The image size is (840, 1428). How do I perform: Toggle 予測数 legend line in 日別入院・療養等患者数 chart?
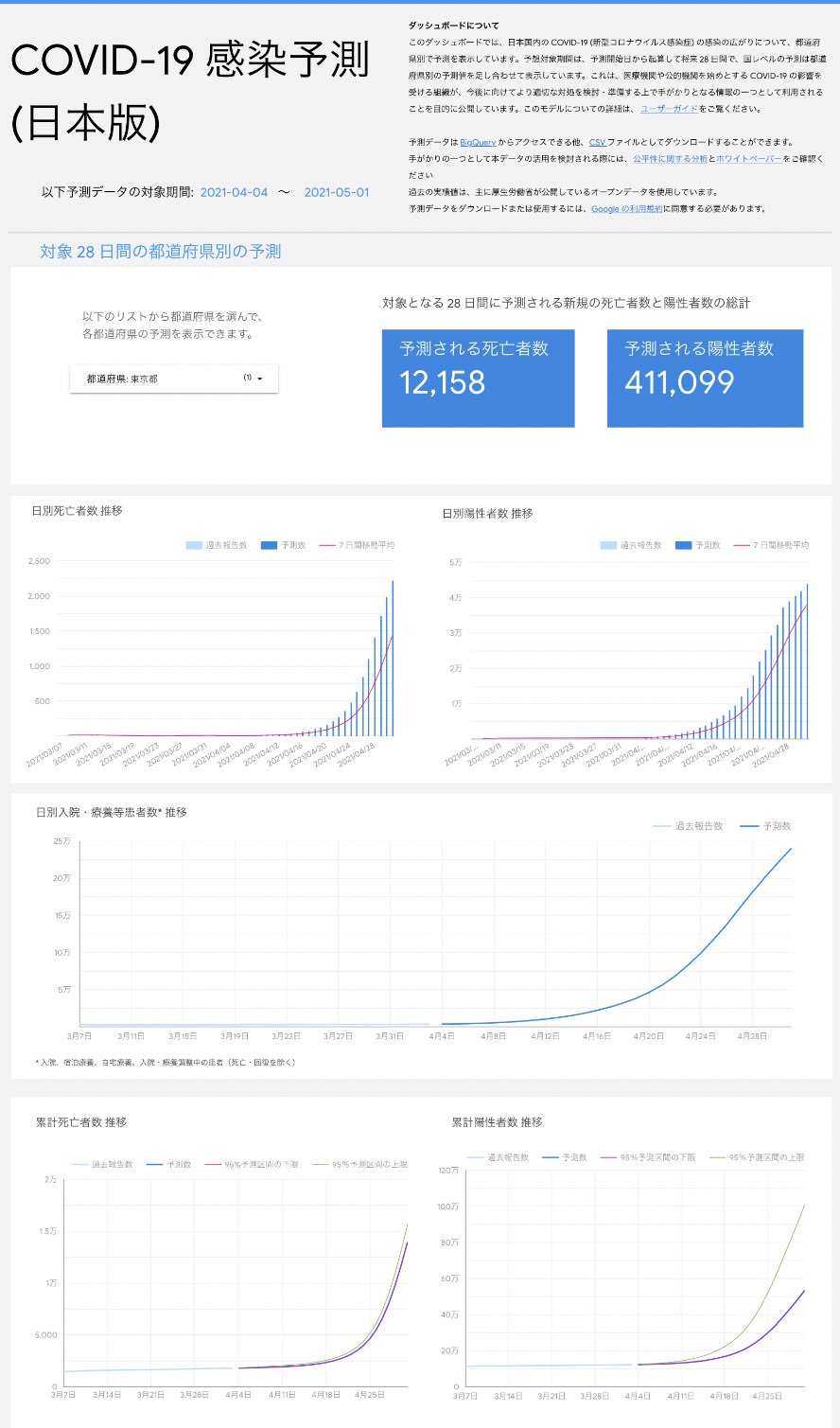(750, 826)
